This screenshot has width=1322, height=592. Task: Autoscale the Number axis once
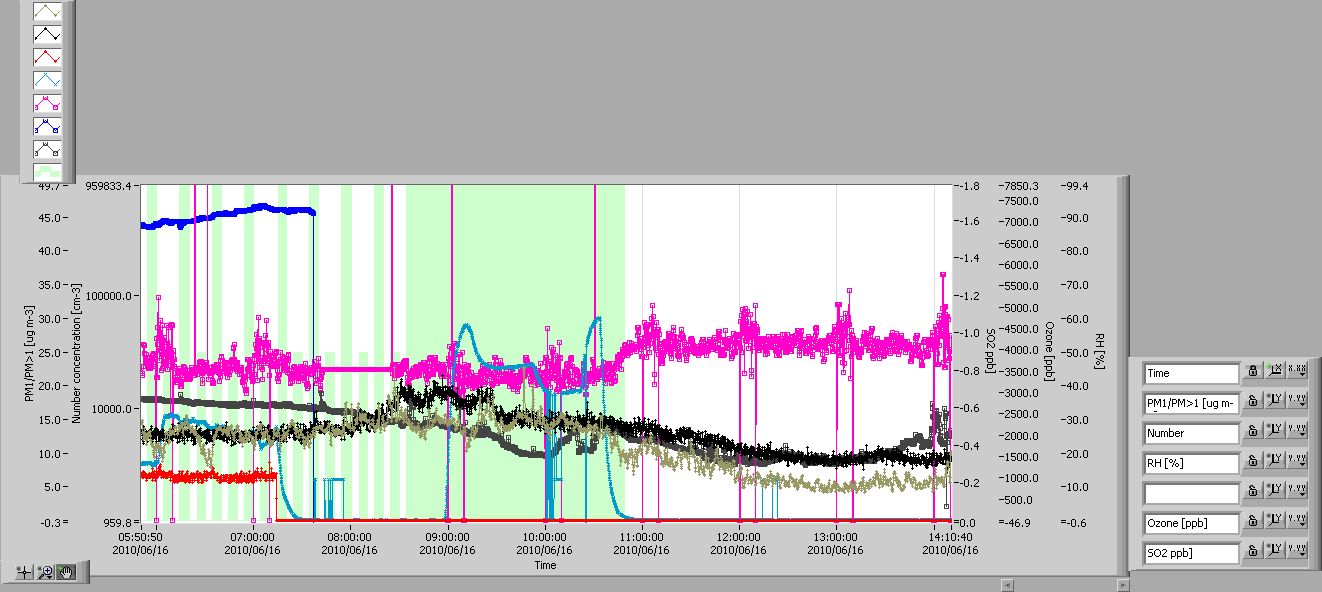1276,433
